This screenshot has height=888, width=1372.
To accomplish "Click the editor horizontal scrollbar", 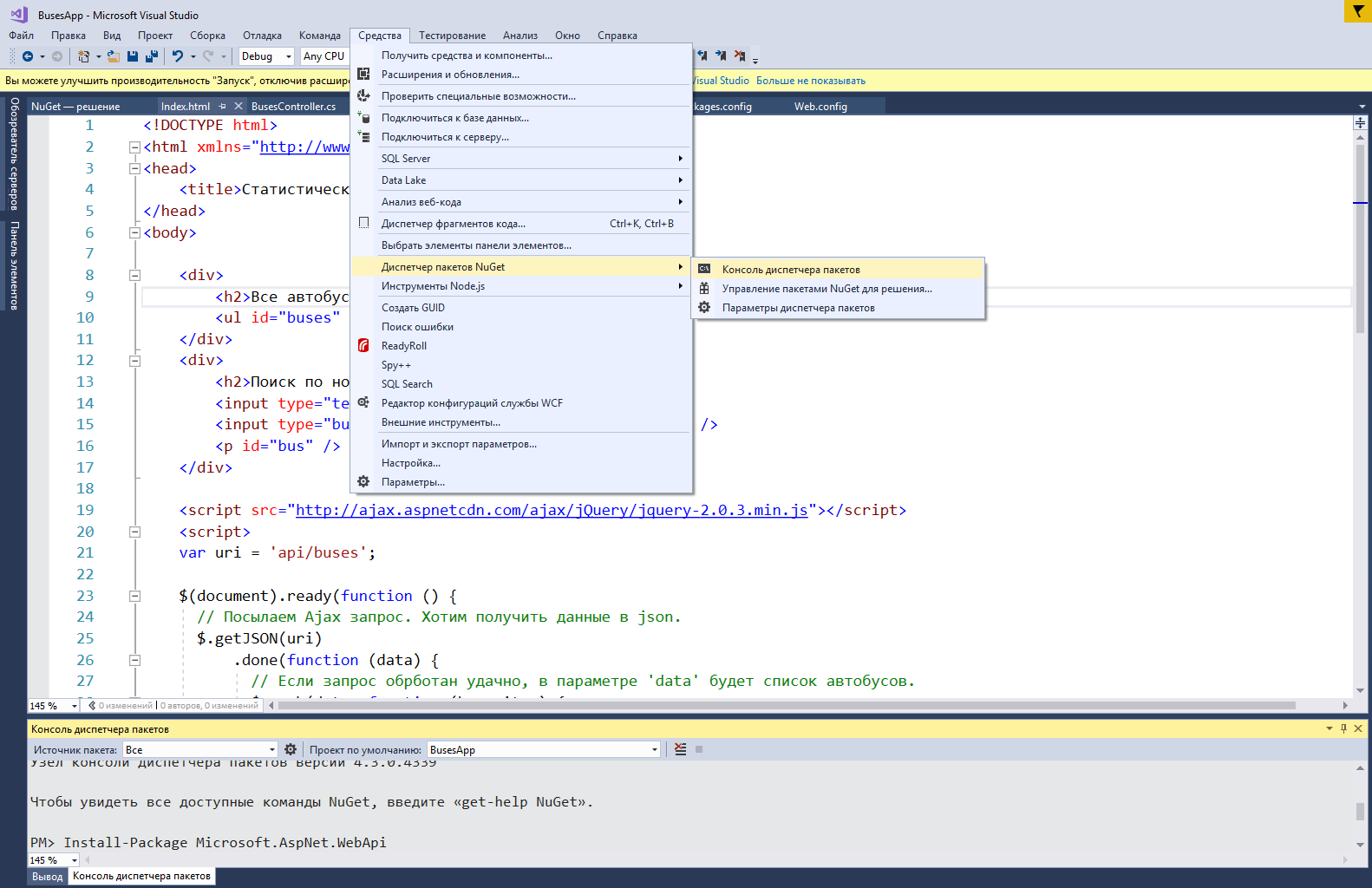I will coord(781,706).
